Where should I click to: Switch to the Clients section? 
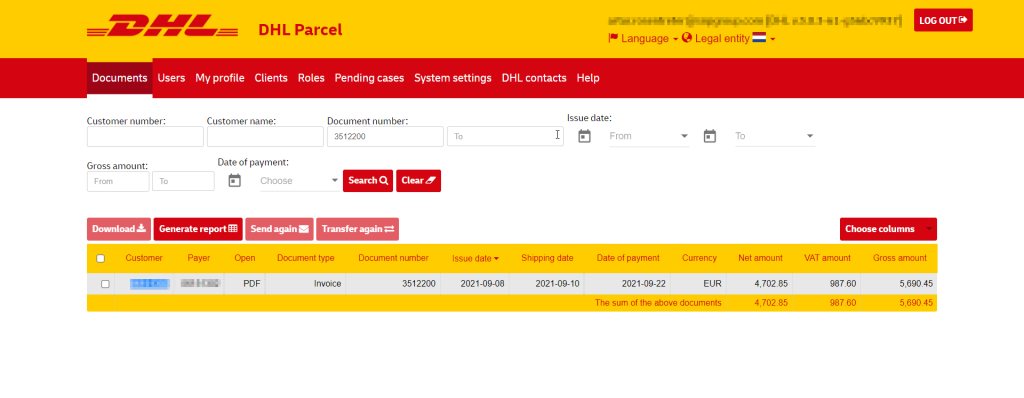271,78
